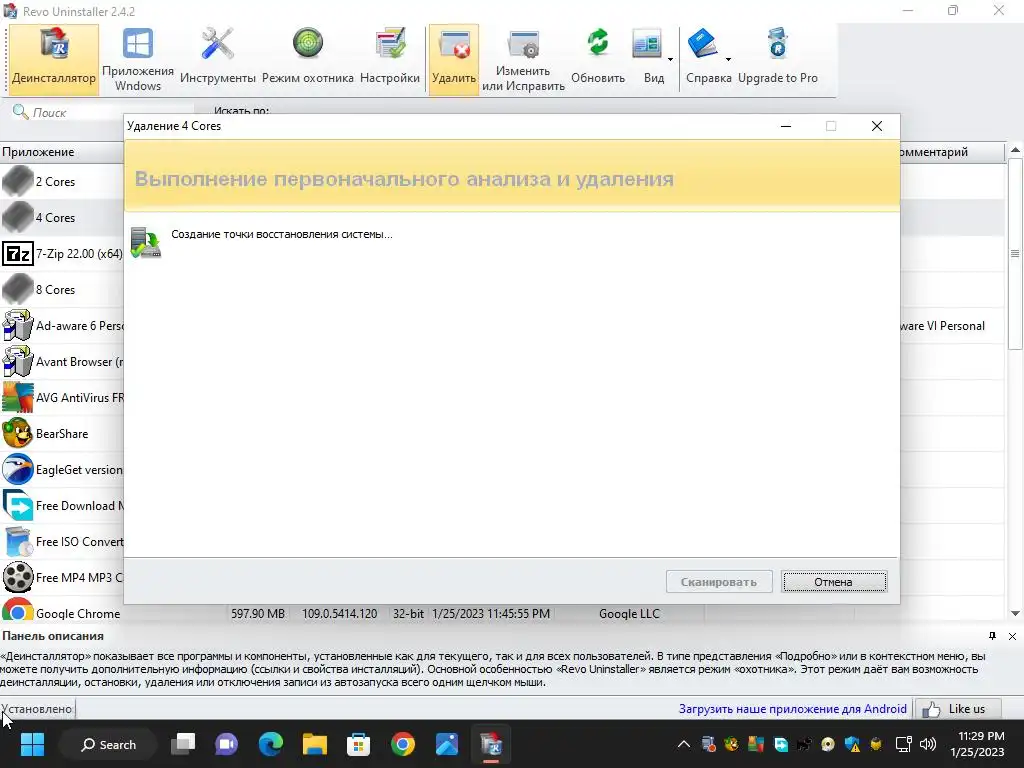Screen dimensions: 1024x768
Task: Open the Справка help icon
Action: 704,59
